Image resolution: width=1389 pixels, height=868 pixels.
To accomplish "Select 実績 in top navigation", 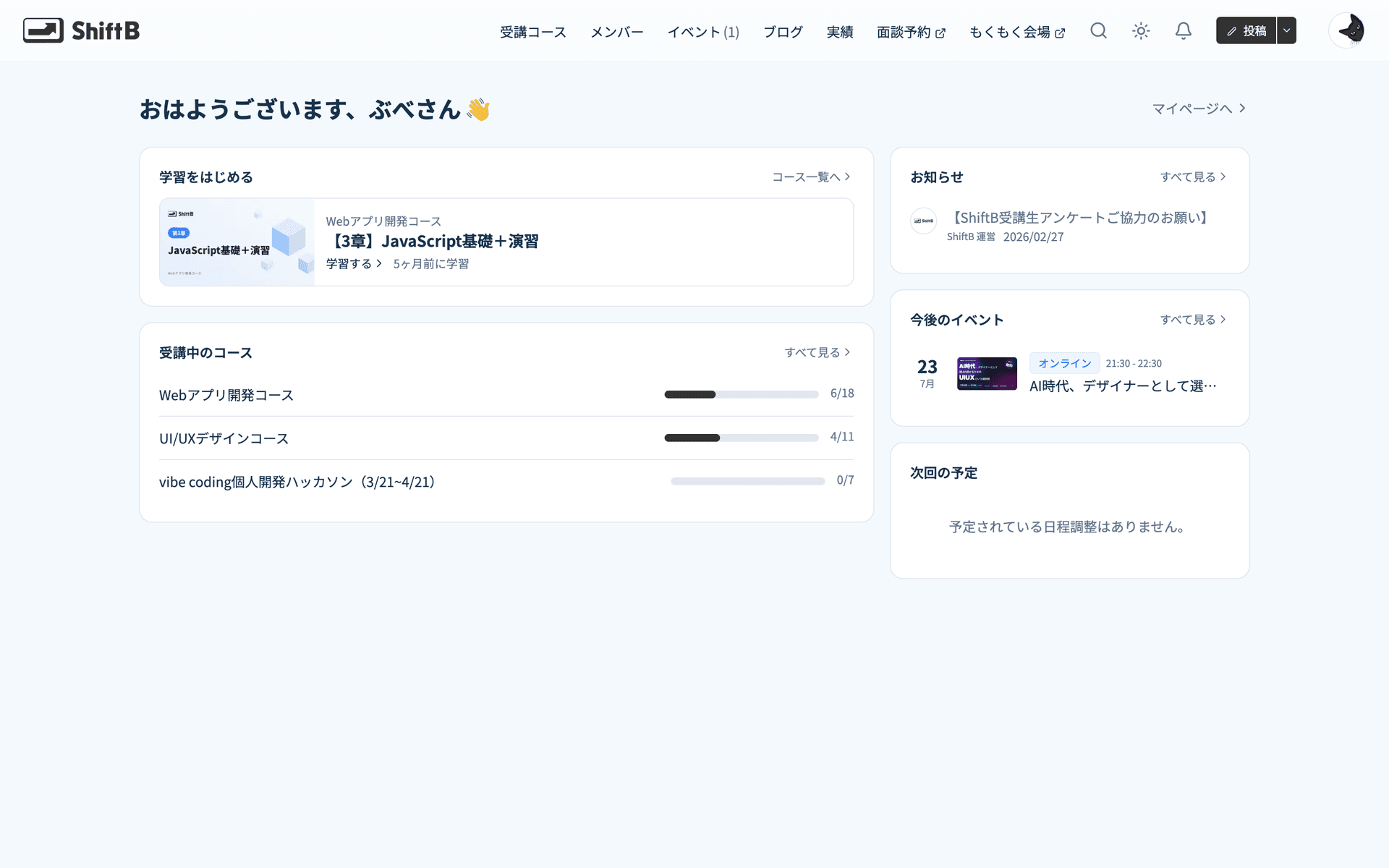I will click(x=840, y=32).
